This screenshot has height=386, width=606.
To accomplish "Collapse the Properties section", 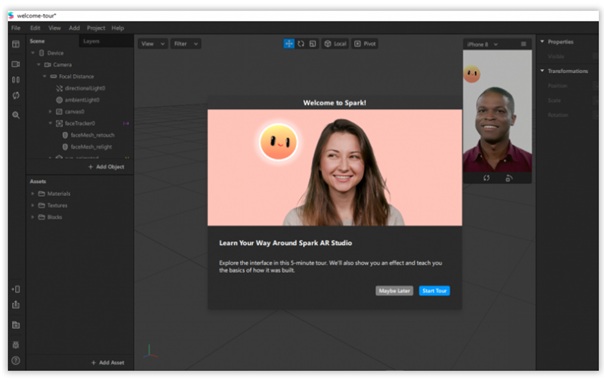I will click(x=542, y=41).
